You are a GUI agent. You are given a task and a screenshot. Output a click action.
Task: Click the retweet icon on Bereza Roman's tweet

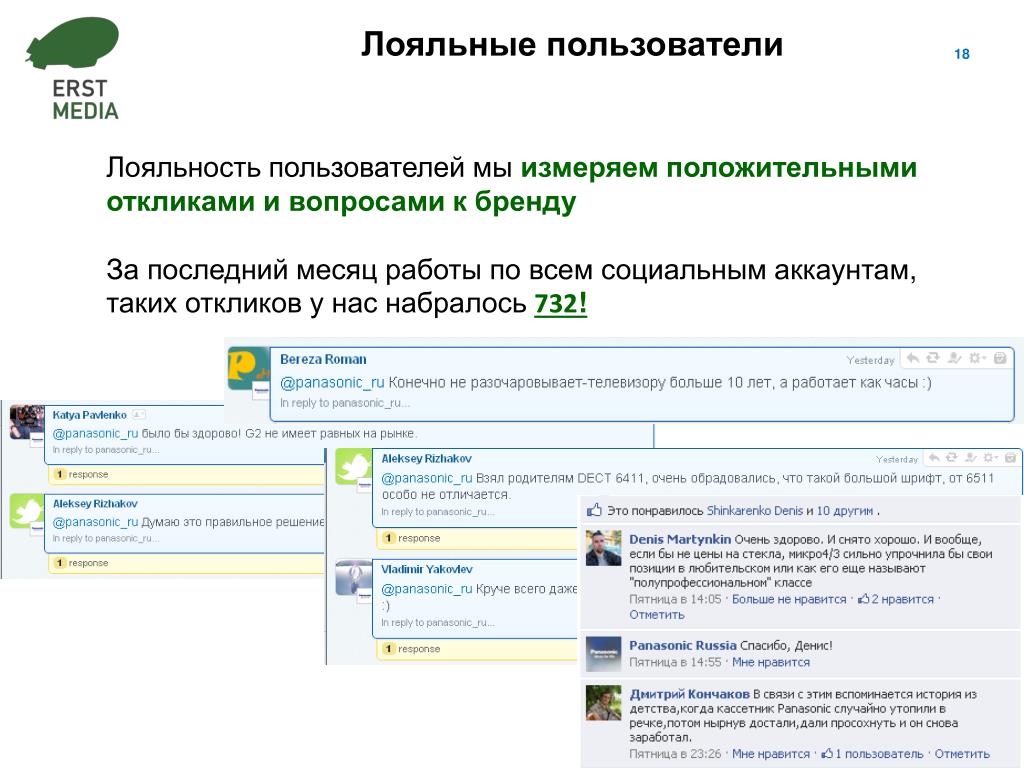(x=933, y=358)
